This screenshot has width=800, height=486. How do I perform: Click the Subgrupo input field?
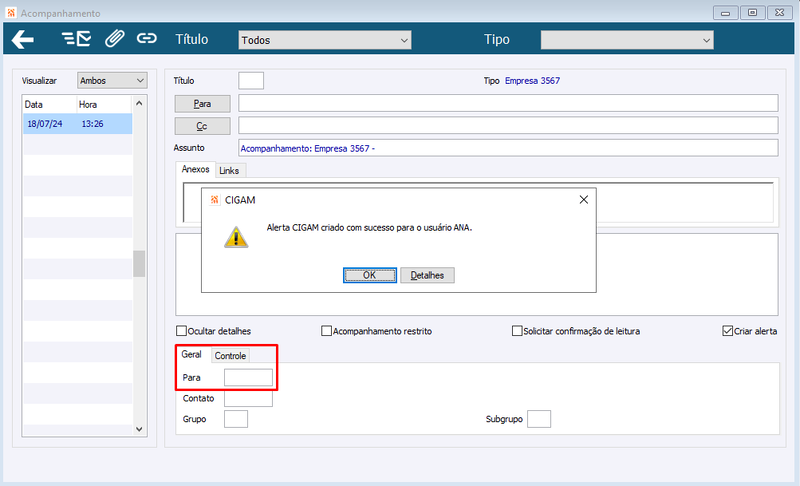coord(539,419)
